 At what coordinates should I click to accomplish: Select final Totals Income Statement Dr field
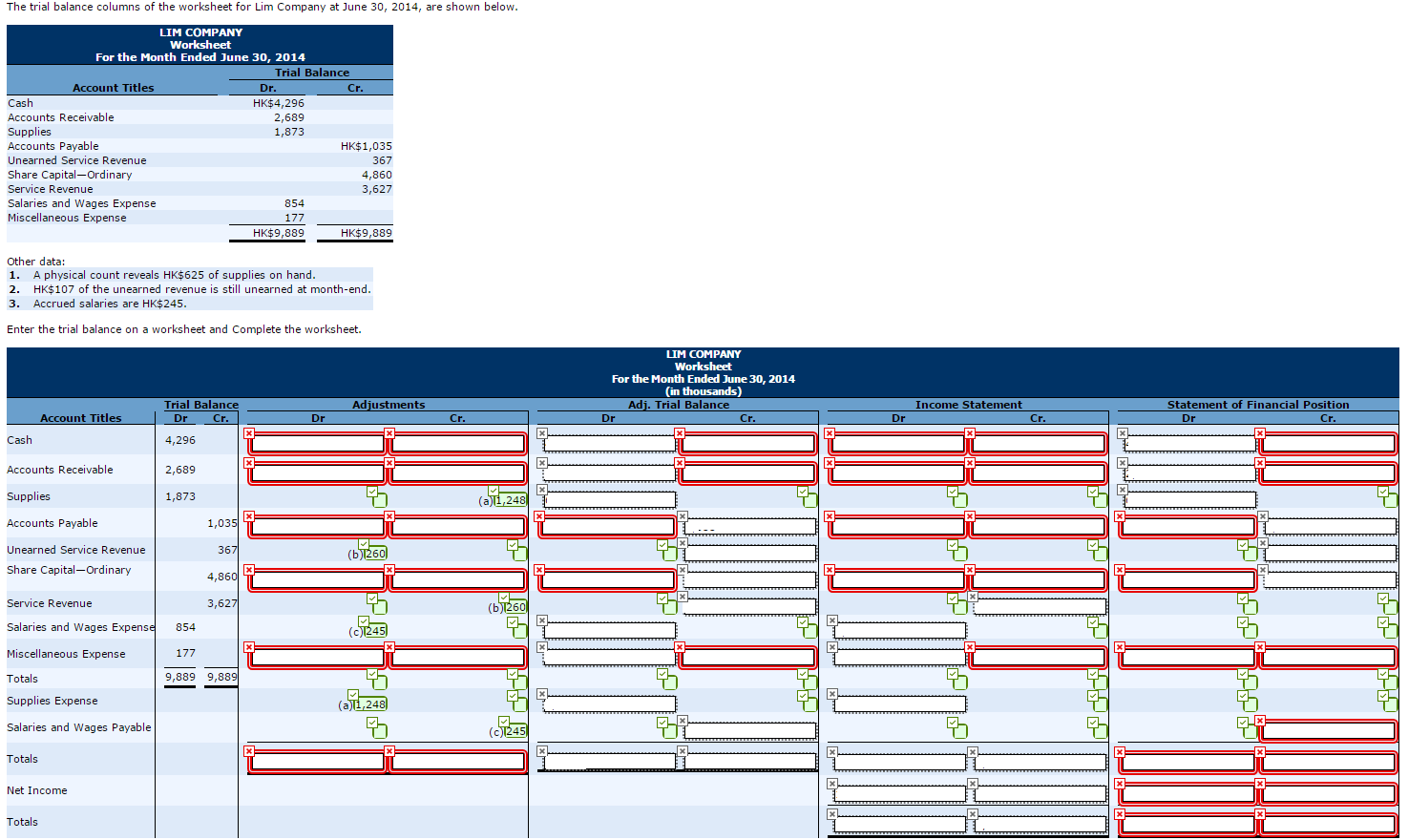900,825
